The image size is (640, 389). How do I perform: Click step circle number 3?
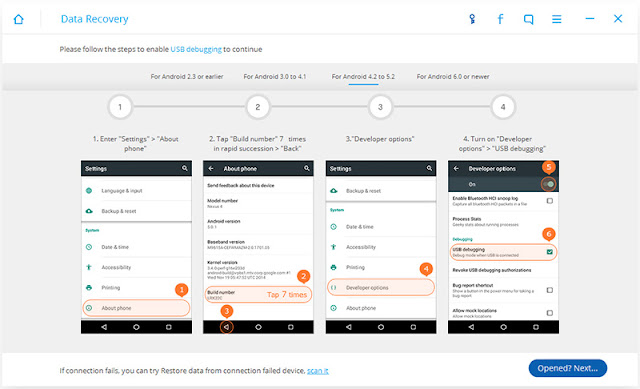click(380, 107)
